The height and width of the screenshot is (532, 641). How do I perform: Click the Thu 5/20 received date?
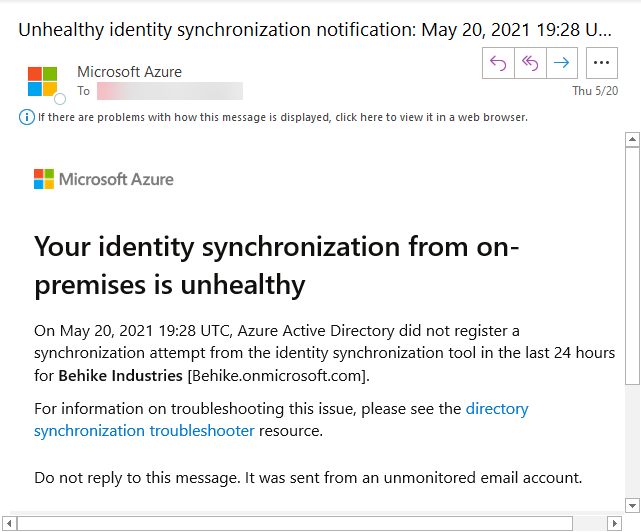[594, 91]
